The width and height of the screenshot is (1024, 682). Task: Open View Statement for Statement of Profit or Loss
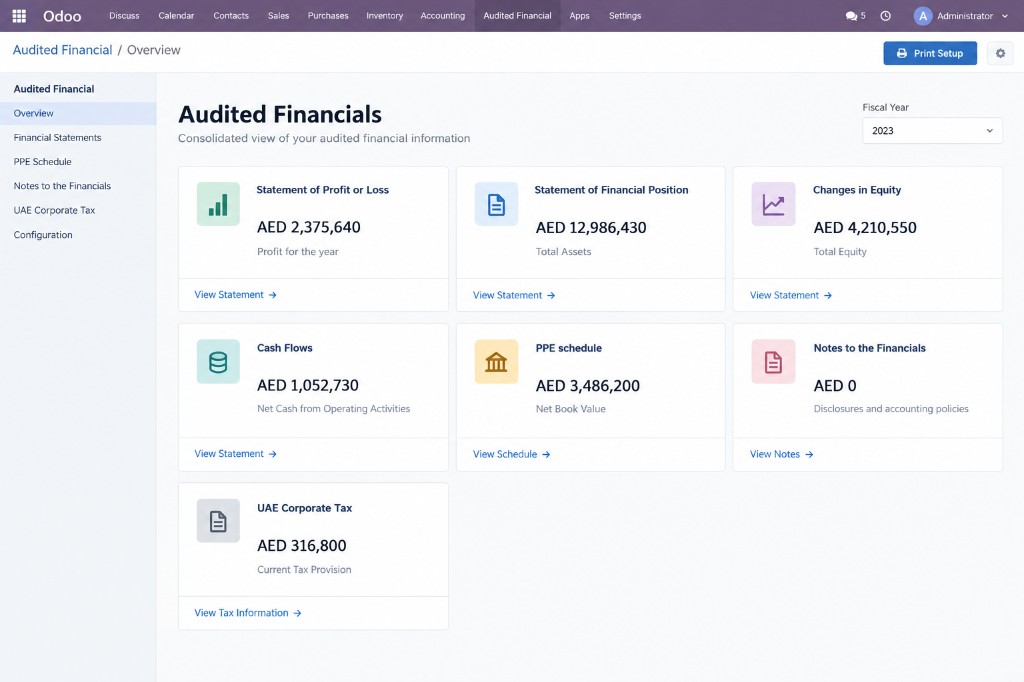coord(235,295)
